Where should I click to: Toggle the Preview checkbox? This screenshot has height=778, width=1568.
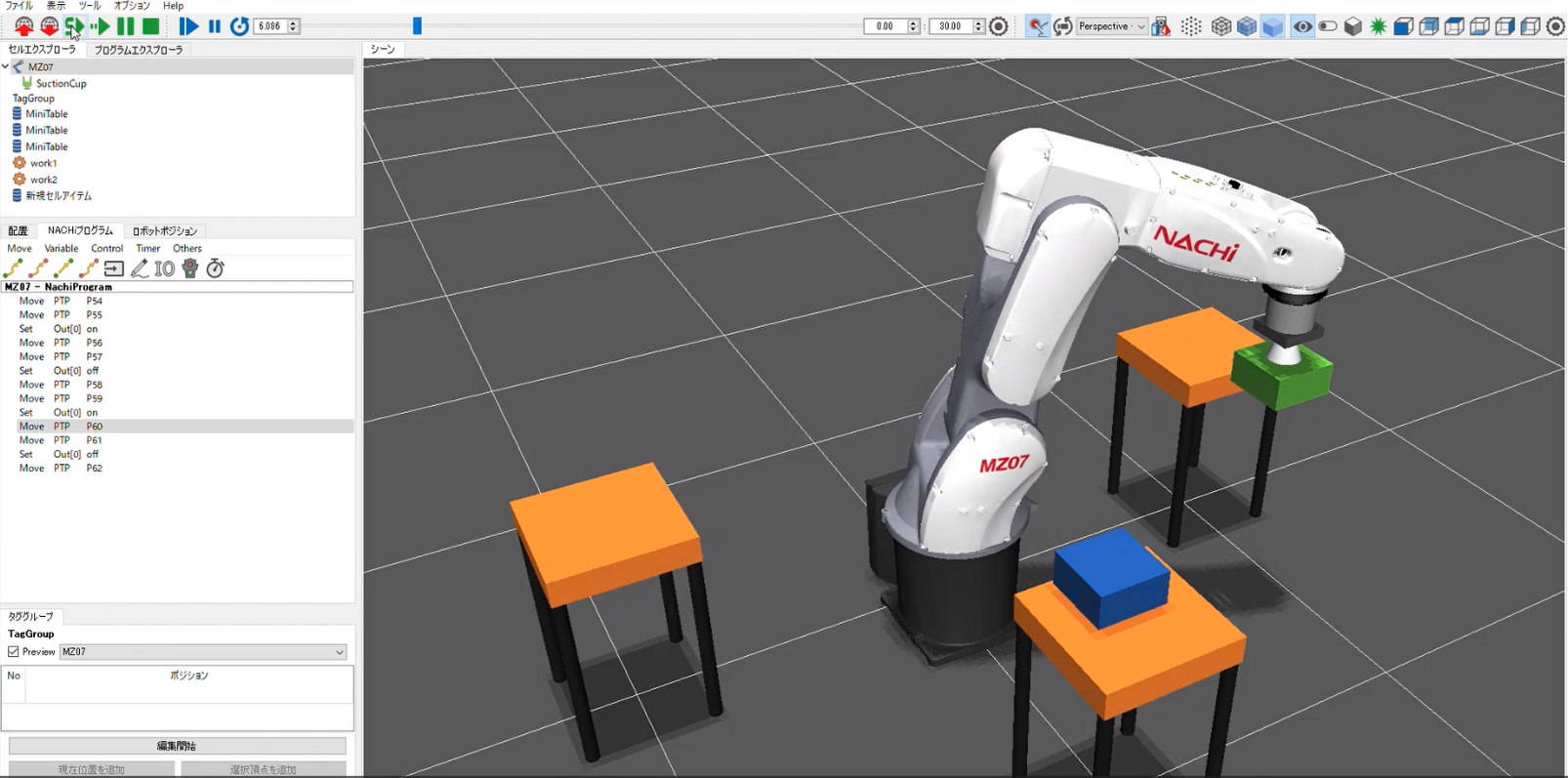coord(14,652)
